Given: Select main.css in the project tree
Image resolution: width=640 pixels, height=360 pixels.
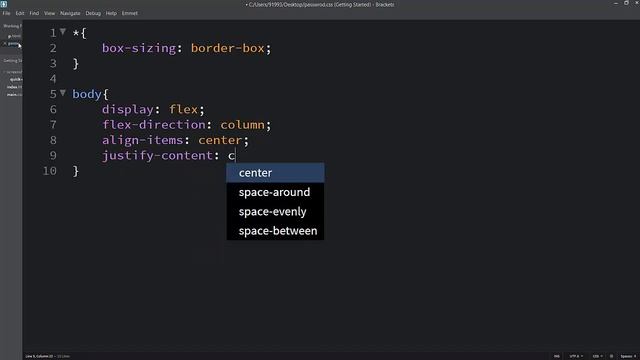Looking at the screenshot, I should click(14, 94).
